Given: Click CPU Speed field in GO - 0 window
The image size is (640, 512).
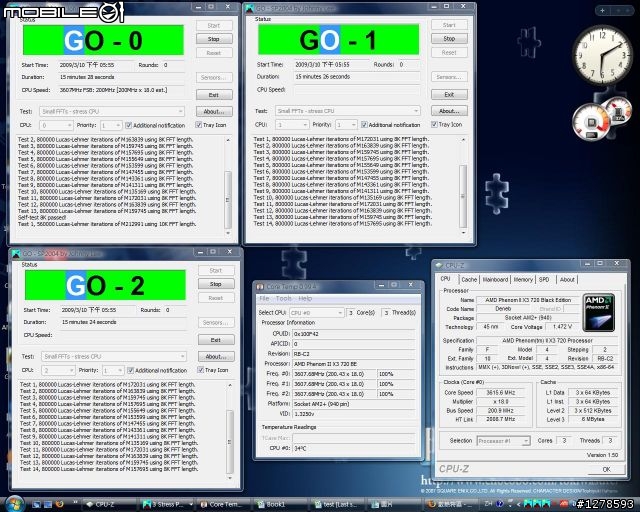Looking at the screenshot, I should (121, 90).
